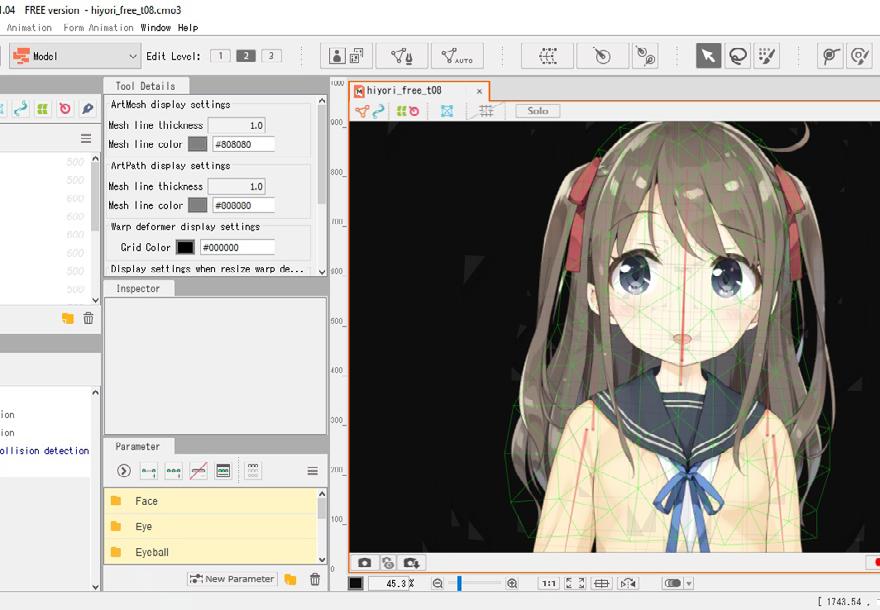The width and height of the screenshot is (880, 610).
Task: Click the 1:1 zoom button
Action: tap(548, 584)
